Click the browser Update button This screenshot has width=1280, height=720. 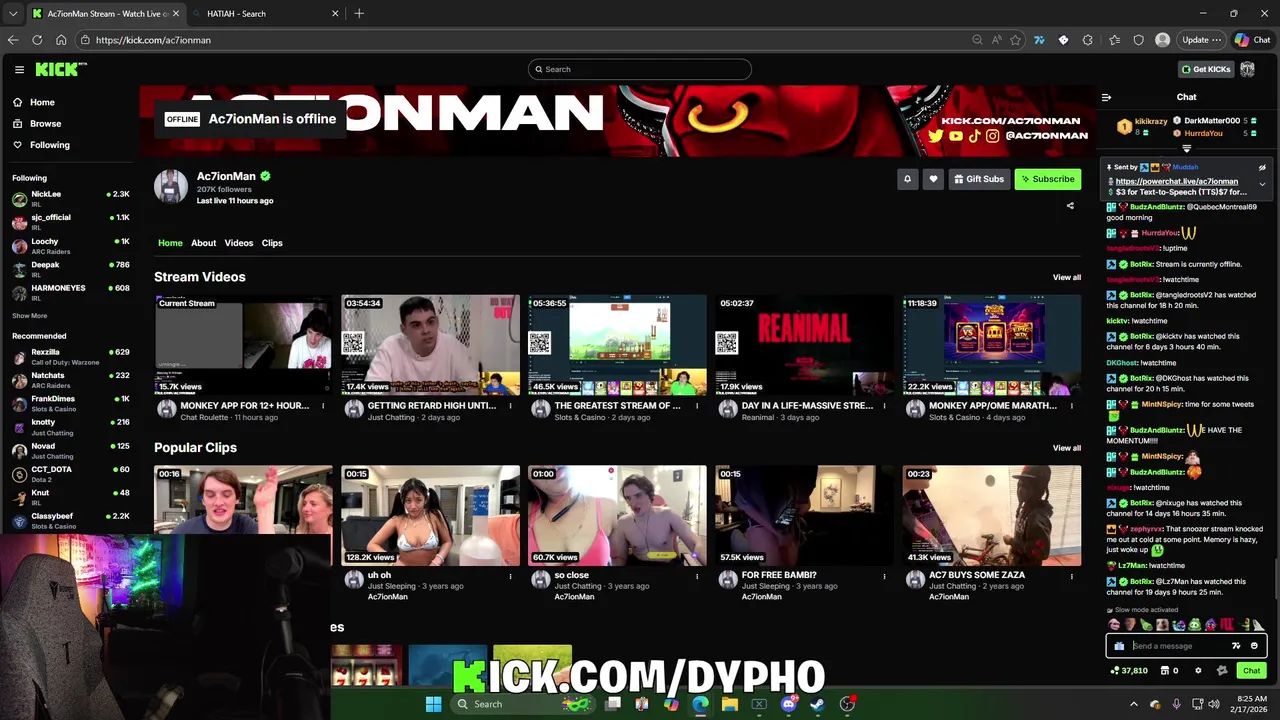(x=1202, y=40)
